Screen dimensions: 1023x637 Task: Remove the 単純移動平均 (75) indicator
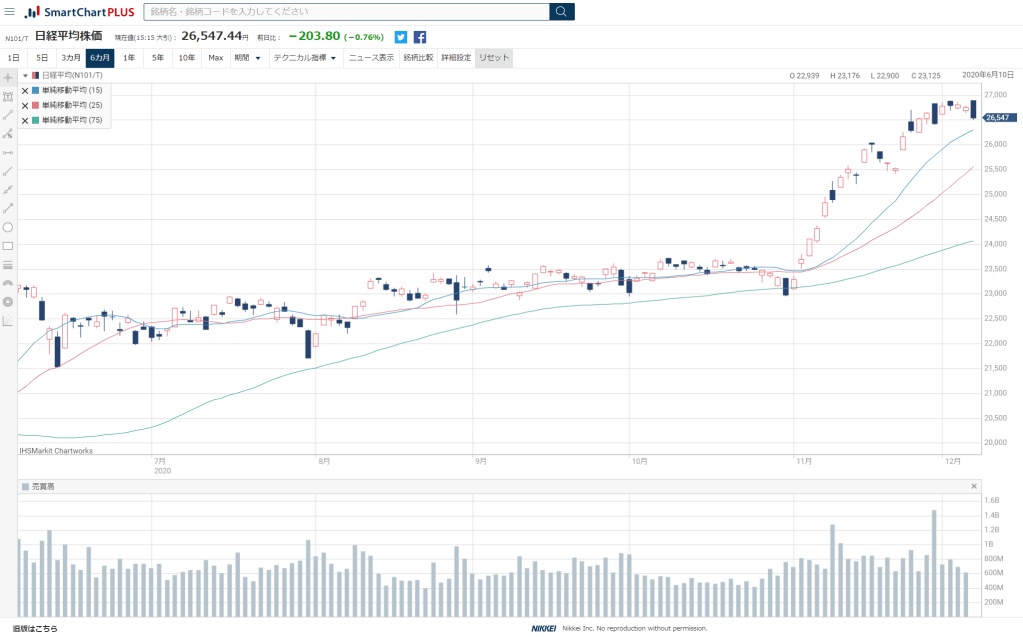point(25,120)
